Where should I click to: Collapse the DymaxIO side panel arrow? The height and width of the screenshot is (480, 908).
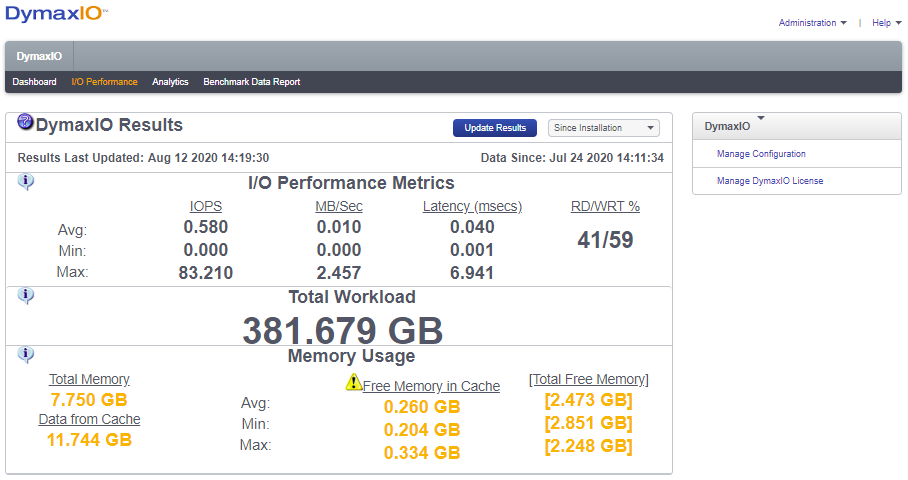(761, 118)
